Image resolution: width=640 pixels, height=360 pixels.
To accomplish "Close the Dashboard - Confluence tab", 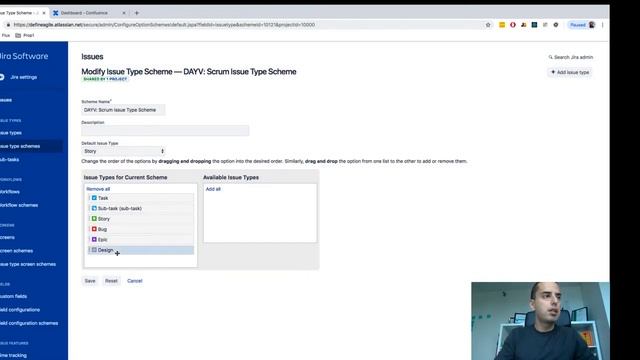I will pos(124,13).
